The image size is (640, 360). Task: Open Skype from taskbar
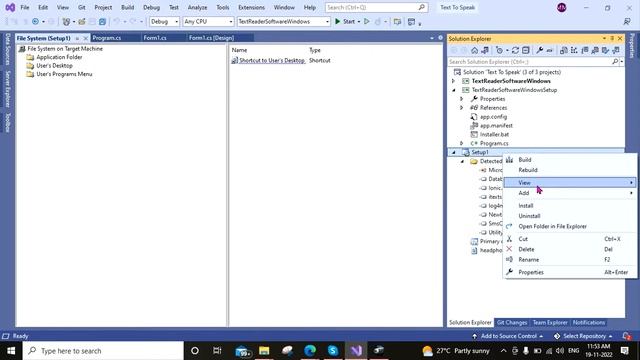click(333, 351)
